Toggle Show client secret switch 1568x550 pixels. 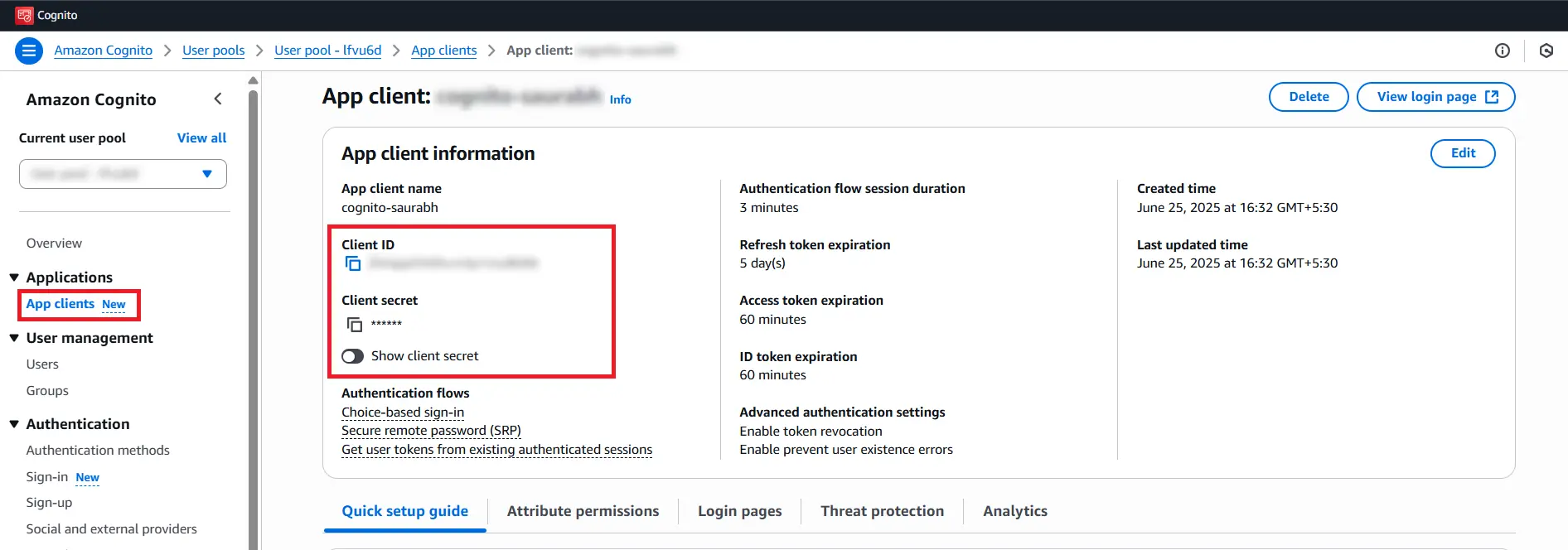click(x=352, y=356)
